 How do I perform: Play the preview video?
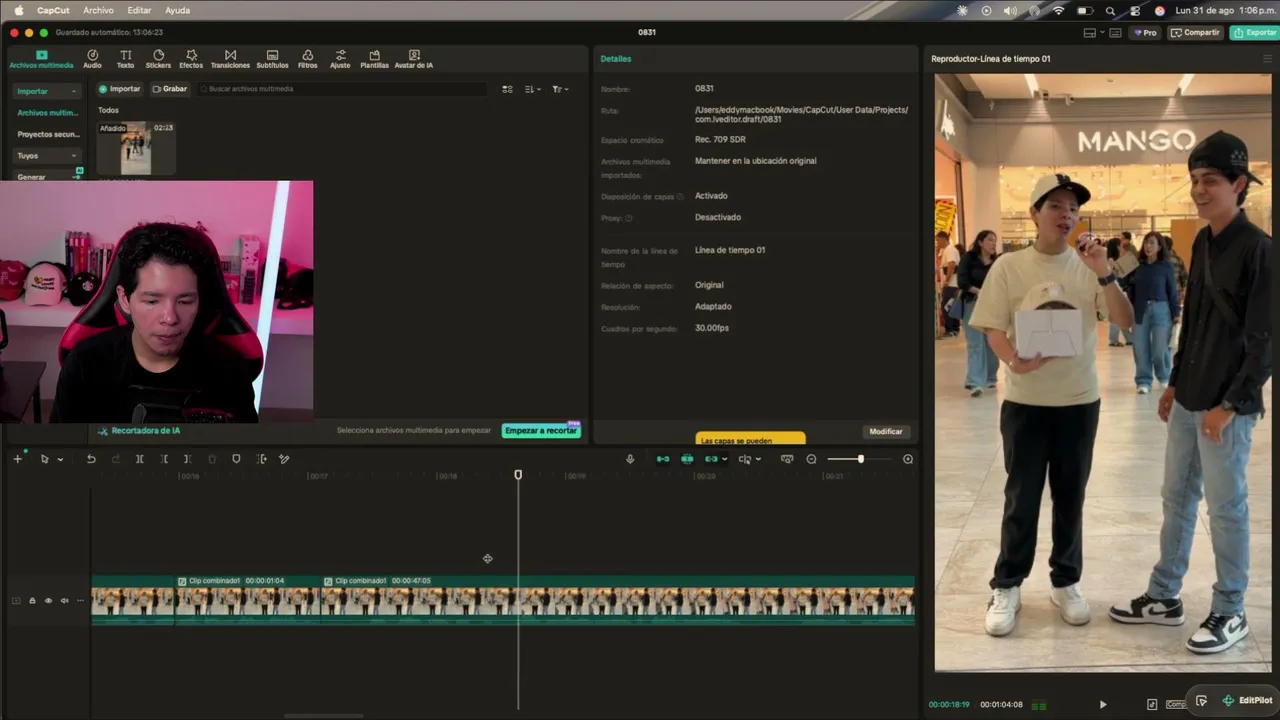coord(1103,704)
